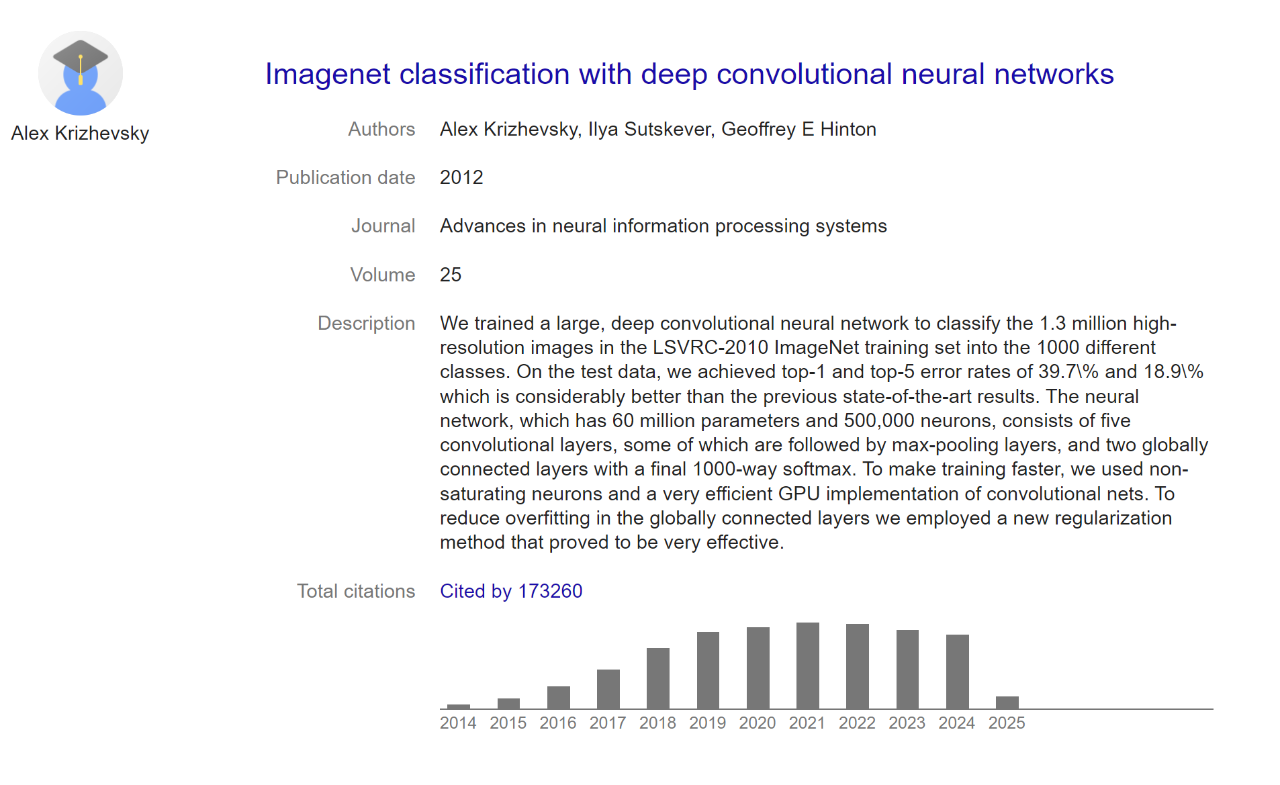
Task: Click the description paragraph text
Action: click(824, 433)
